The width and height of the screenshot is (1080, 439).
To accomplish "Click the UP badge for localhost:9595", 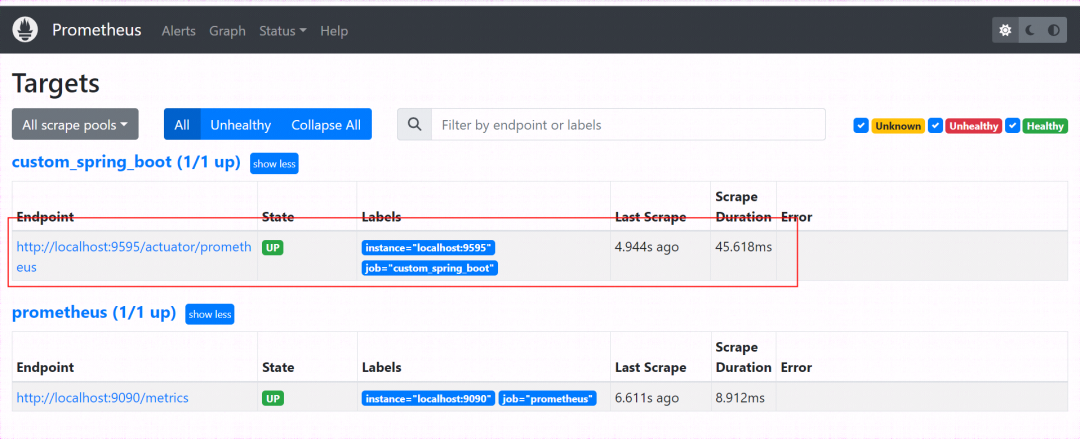I will tap(273, 247).
